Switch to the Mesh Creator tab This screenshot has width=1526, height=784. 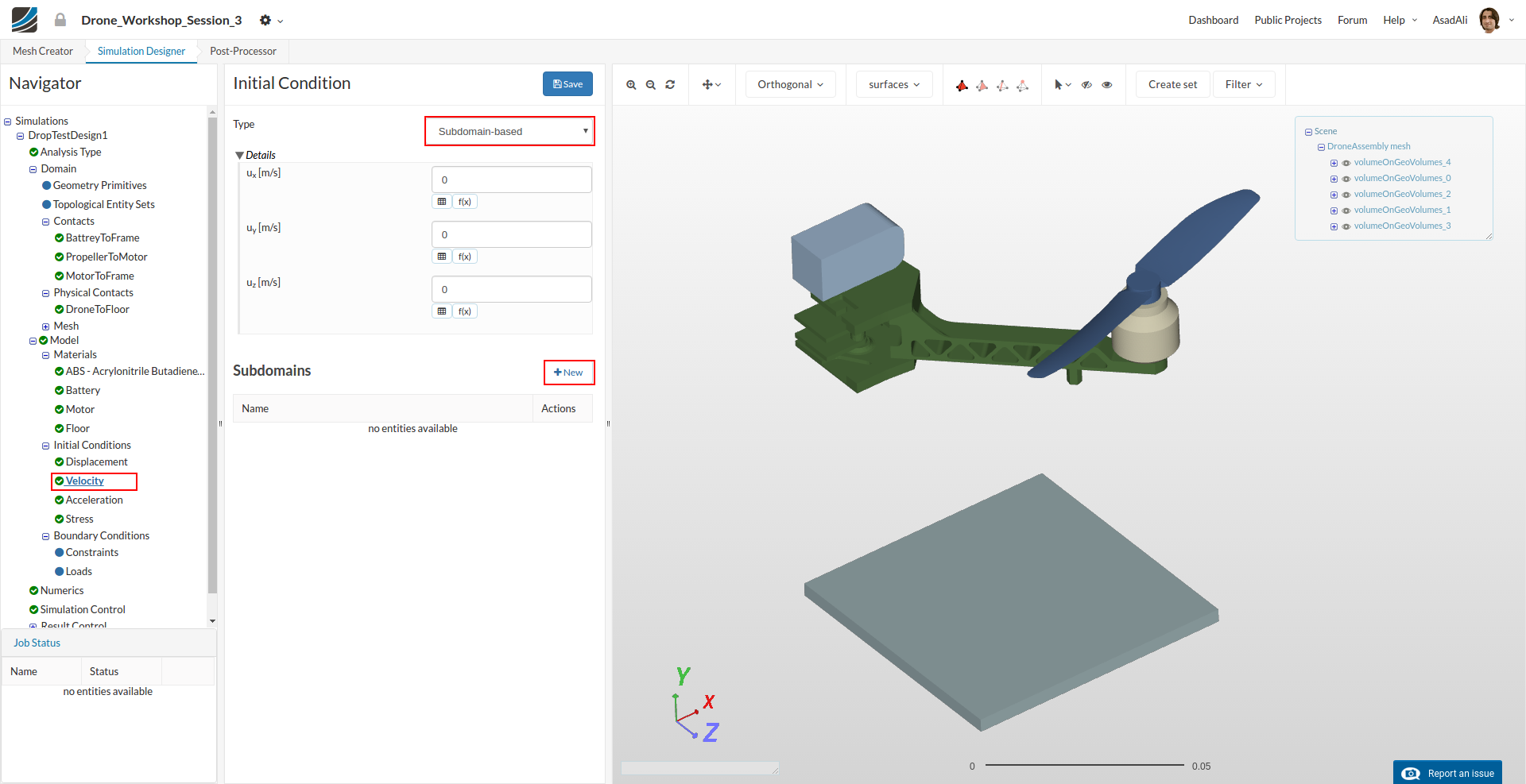[x=43, y=52]
